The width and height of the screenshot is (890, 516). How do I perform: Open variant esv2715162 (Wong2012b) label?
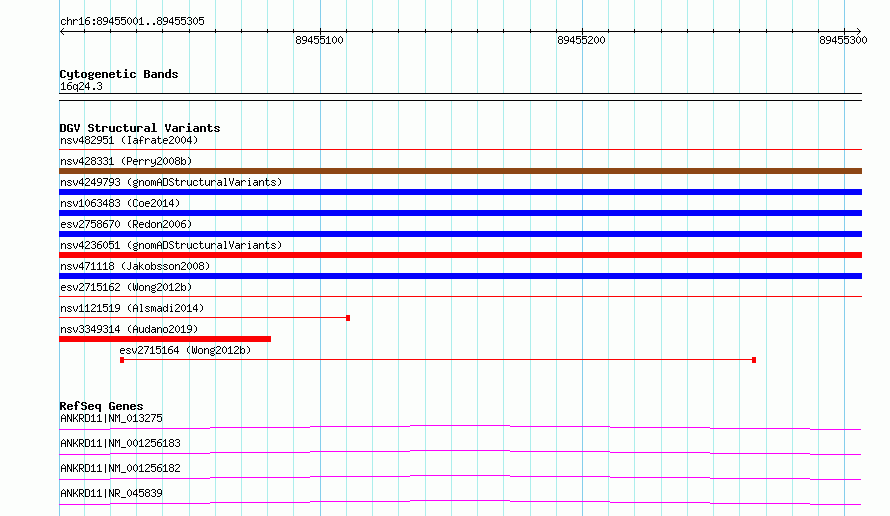(x=126, y=287)
